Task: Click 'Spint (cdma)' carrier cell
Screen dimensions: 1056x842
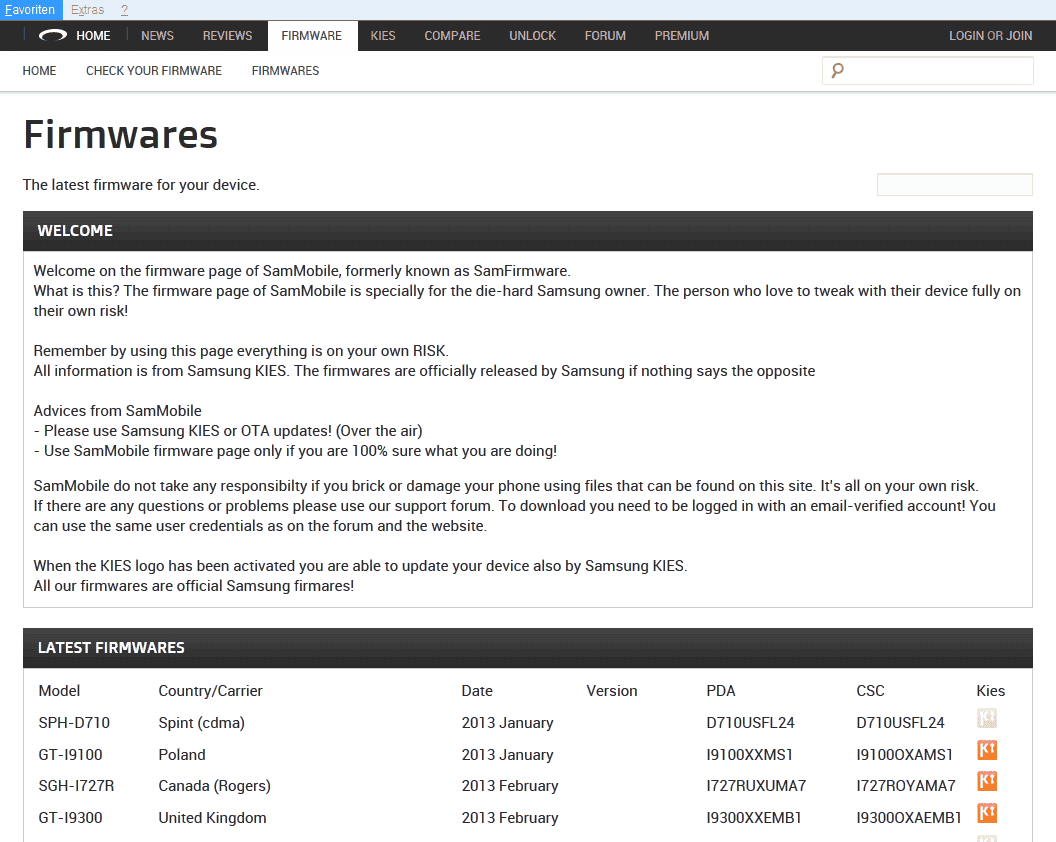Action: tap(201, 723)
